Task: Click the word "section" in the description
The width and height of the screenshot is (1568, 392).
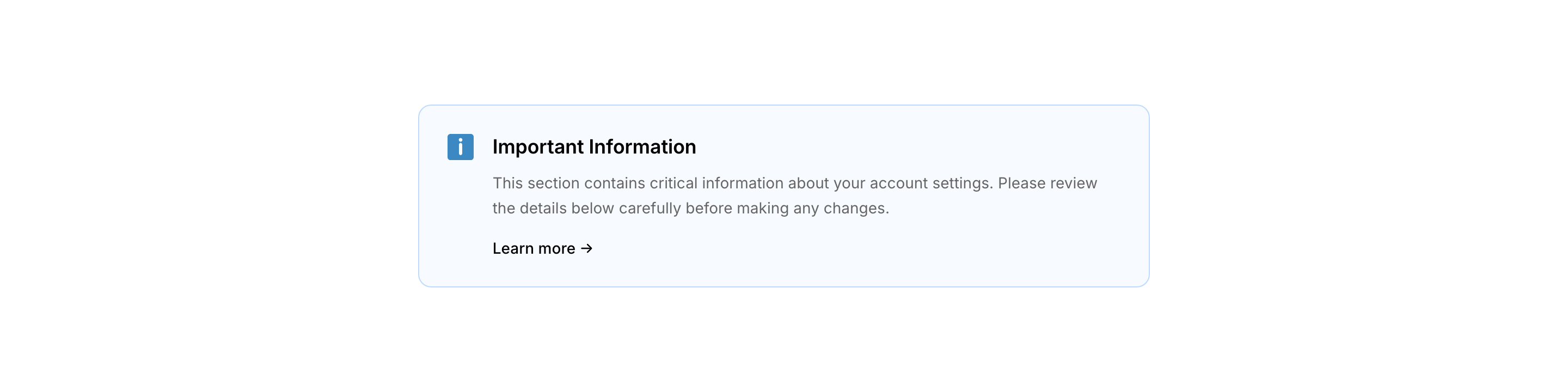Action: pos(553,183)
